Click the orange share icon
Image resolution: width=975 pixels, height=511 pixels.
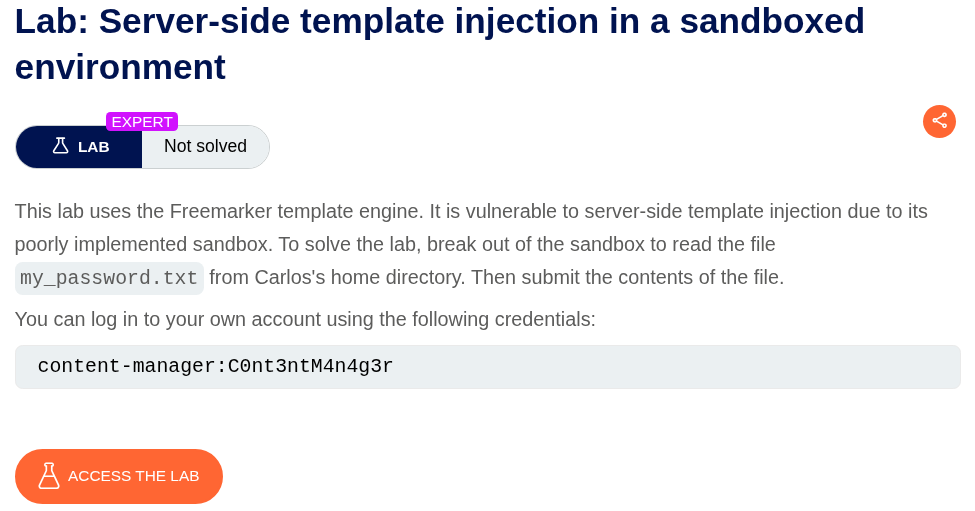coord(939,121)
